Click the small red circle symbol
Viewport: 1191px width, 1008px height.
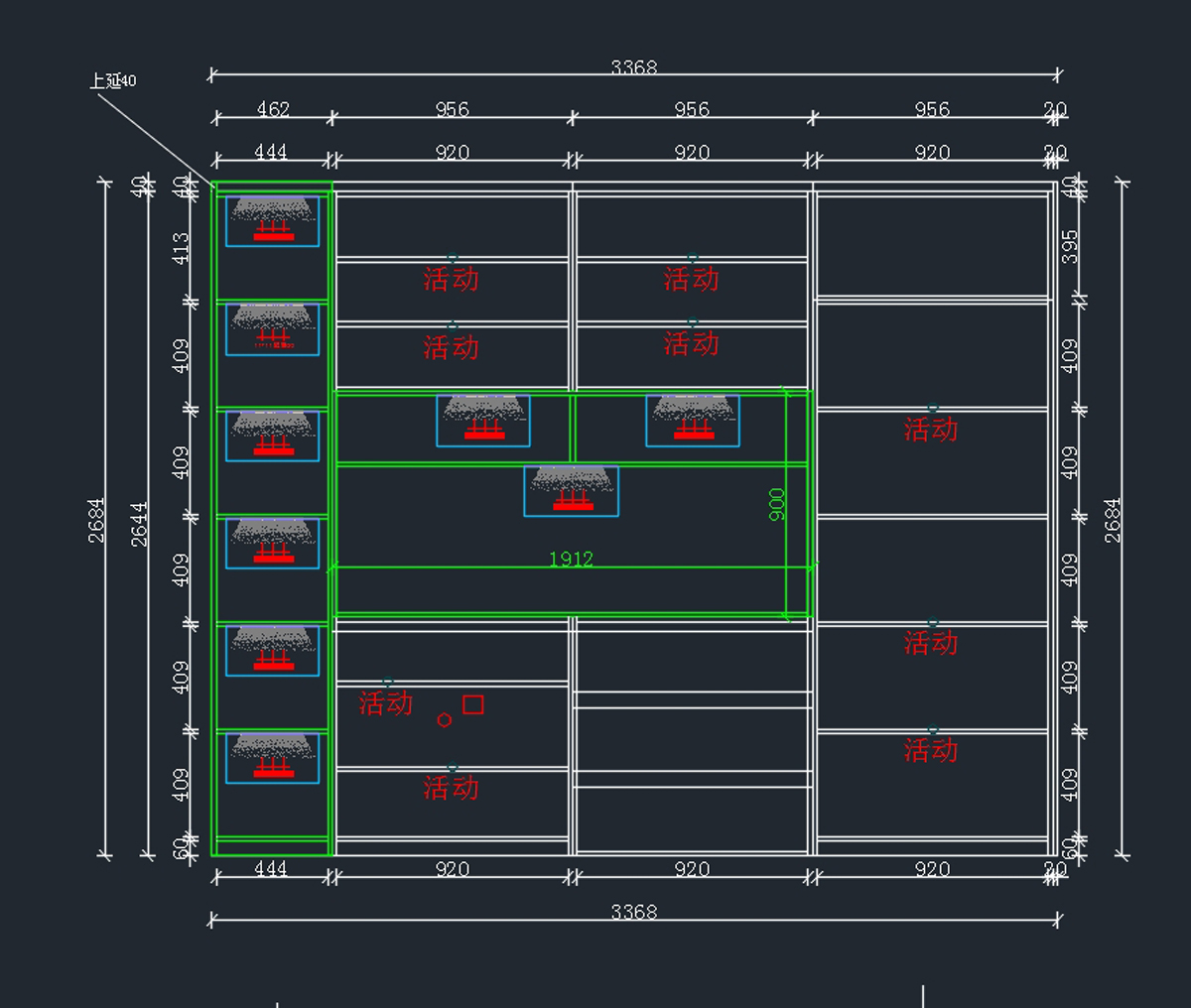click(x=445, y=720)
